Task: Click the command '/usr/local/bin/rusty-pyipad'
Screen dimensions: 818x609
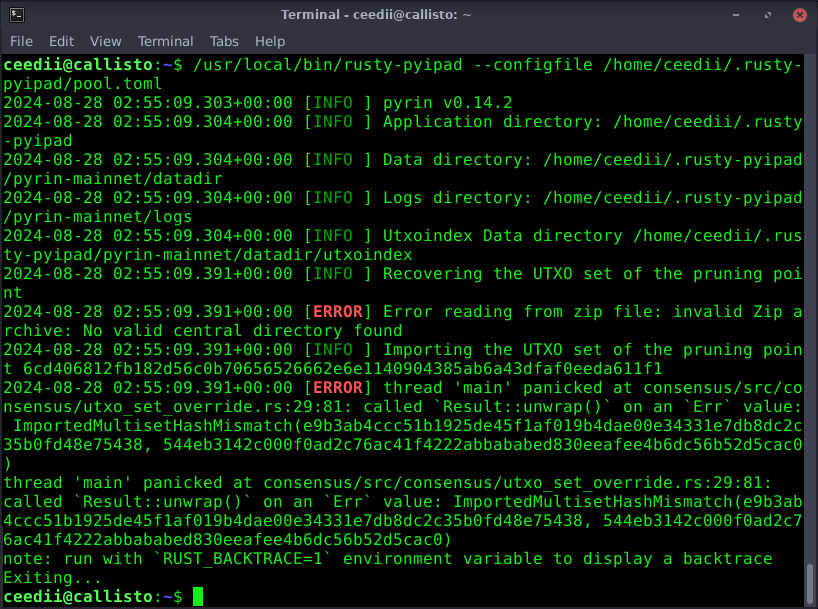Action: pos(328,65)
